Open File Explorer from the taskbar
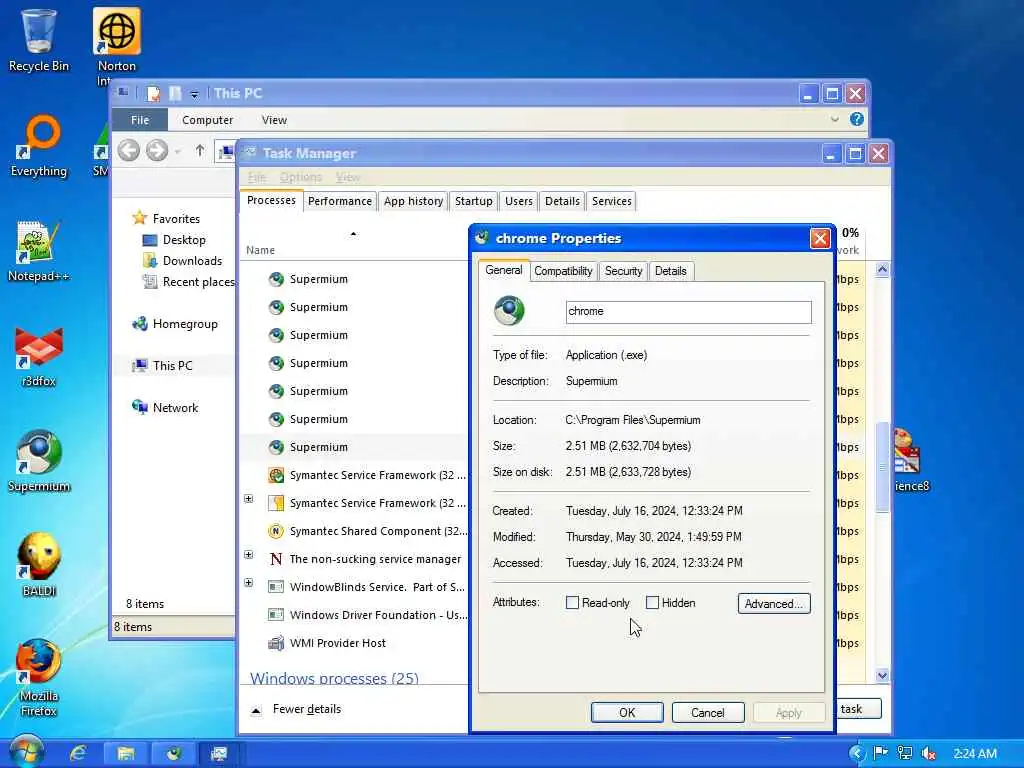The width and height of the screenshot is (1024, 768). point(125,754)
